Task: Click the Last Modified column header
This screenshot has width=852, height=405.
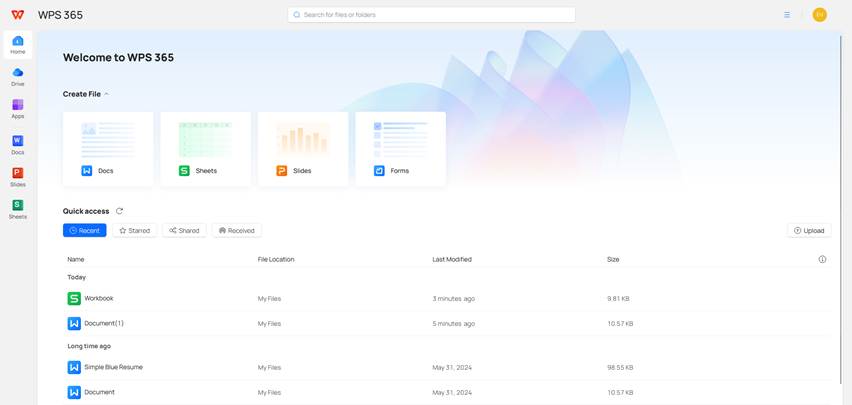Action: 452,259
